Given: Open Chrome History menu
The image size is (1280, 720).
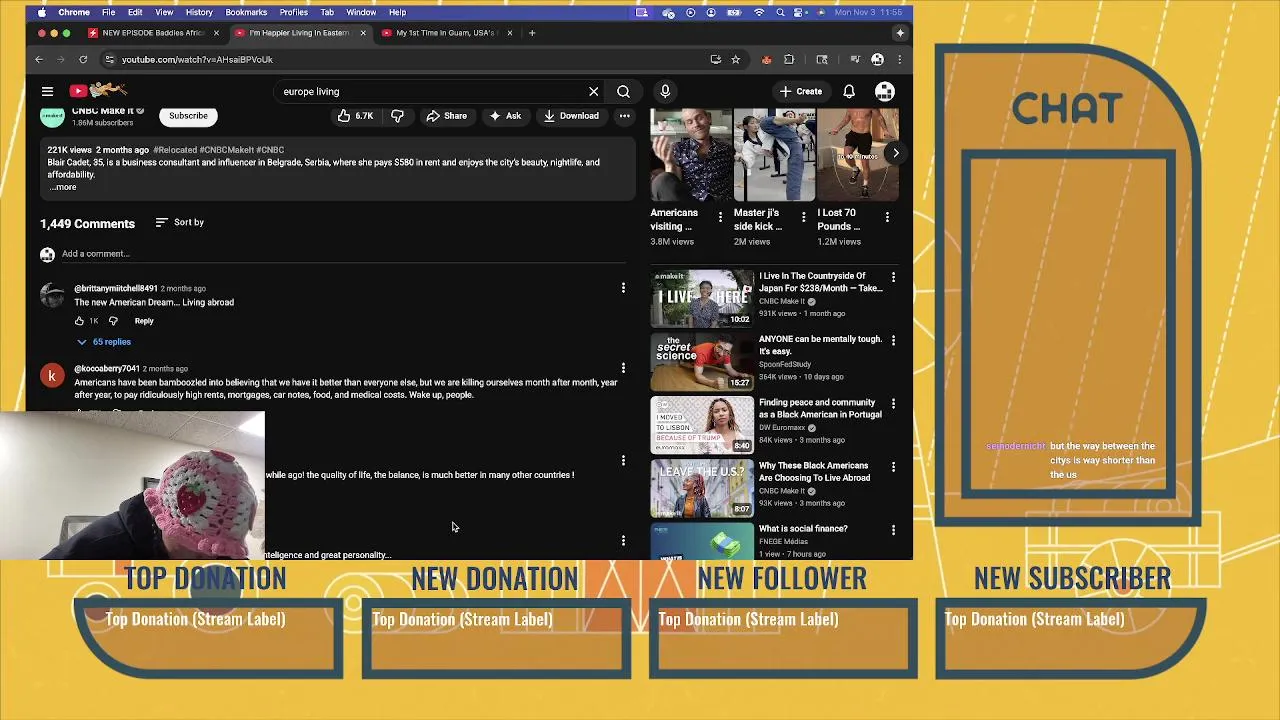Looking at the screenshot, I should 199,12.
